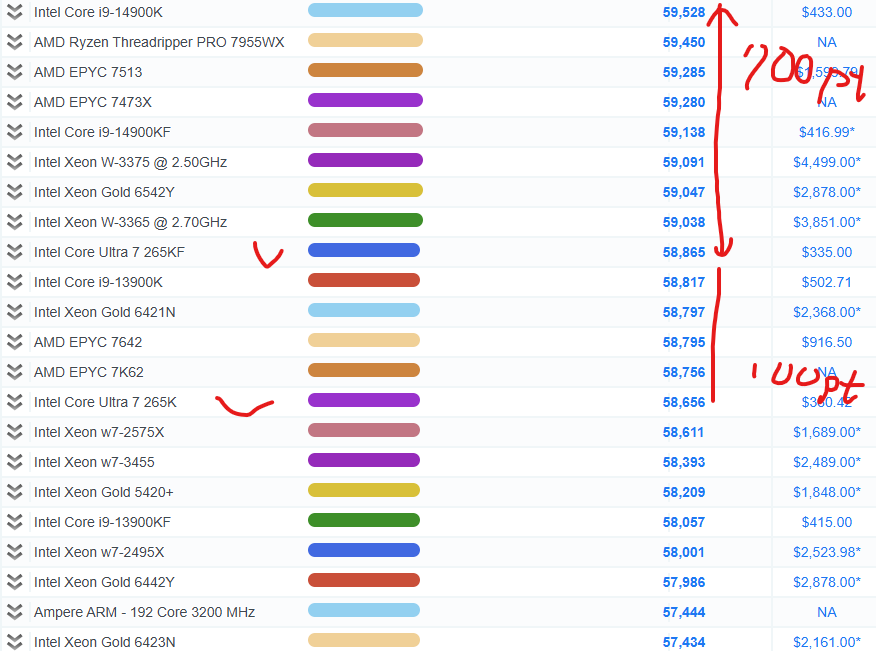876x651 pixels.
Task: Expand the Intel Core Ultra 7 265K row
Action: (15, 402)
